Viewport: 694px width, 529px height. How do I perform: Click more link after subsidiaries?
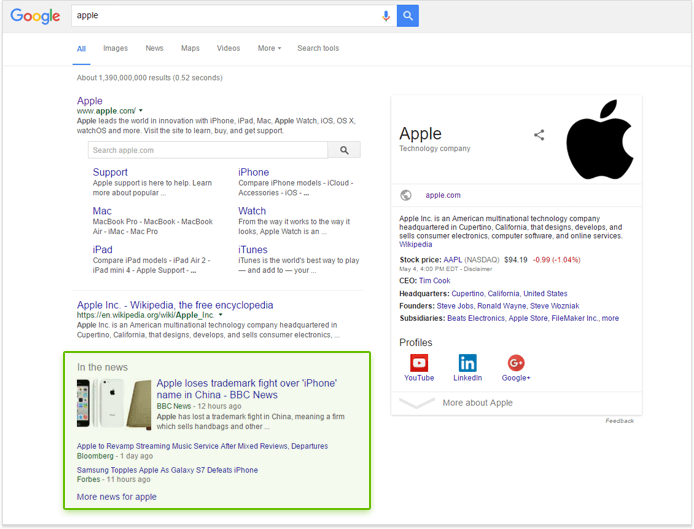point(610,318)
